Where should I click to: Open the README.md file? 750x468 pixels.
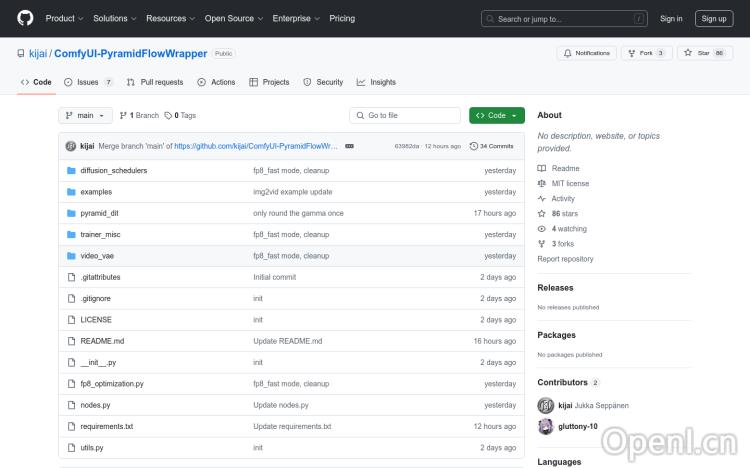[102, 341]
